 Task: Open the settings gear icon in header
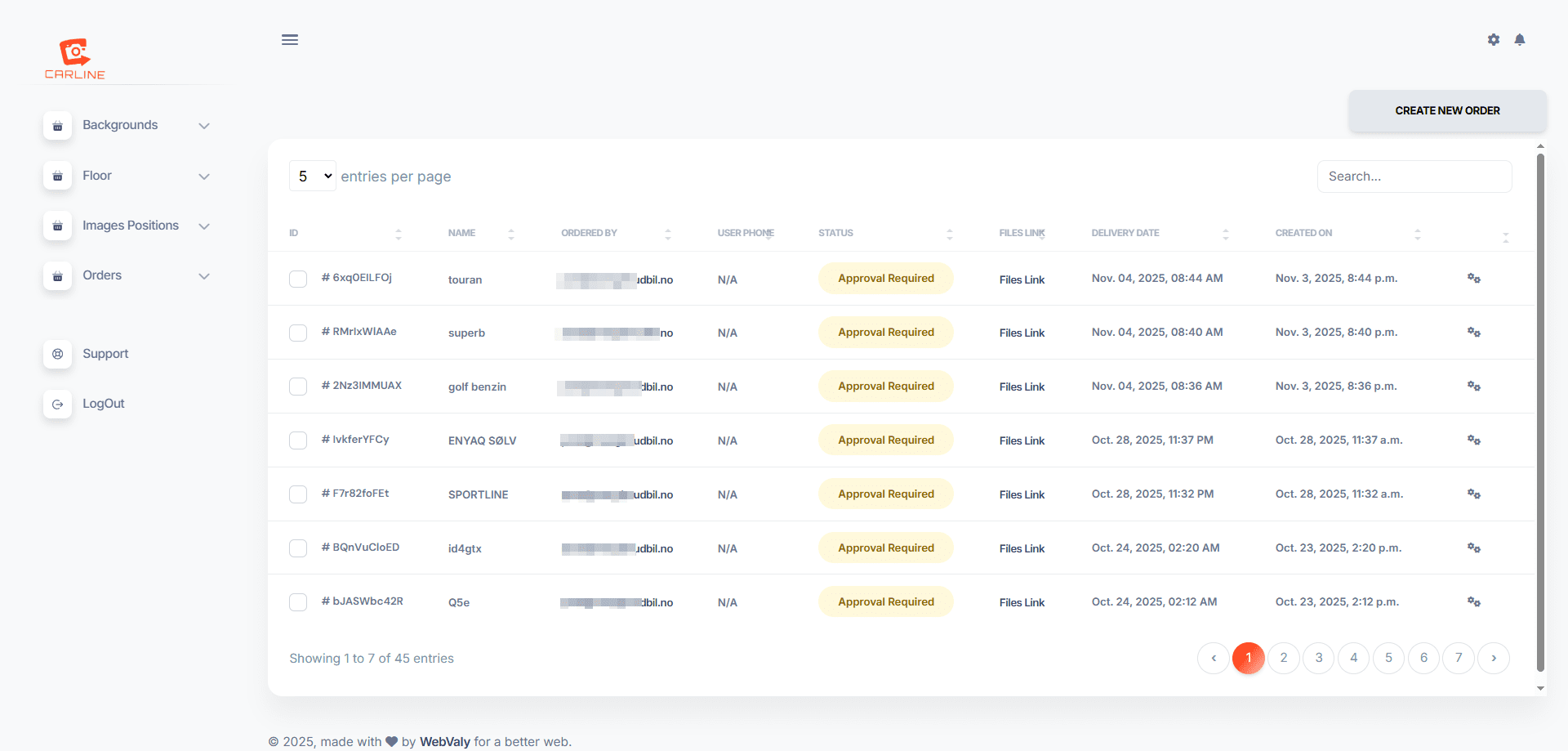pyautogui.click(x=1493, y=40)
